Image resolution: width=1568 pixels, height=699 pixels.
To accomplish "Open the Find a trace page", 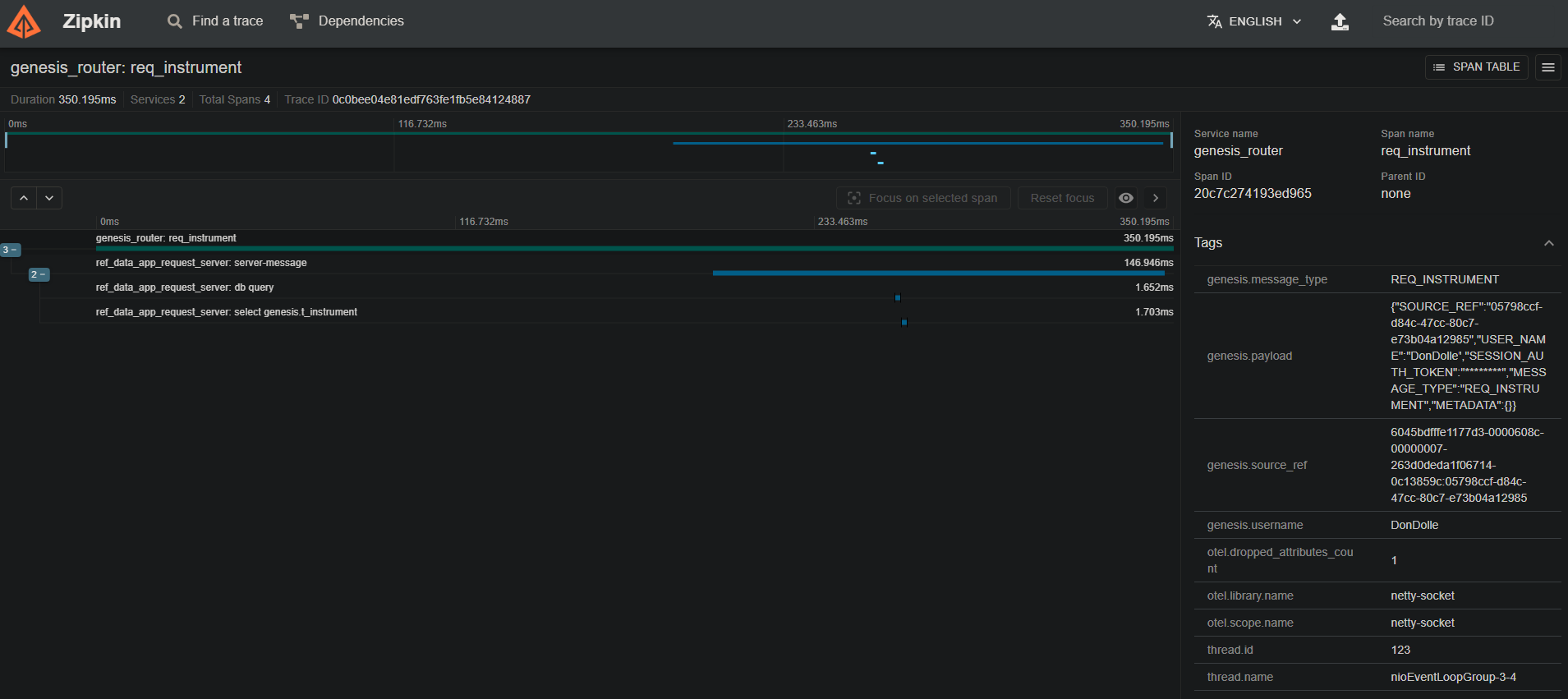I will (x=215, y=21).
